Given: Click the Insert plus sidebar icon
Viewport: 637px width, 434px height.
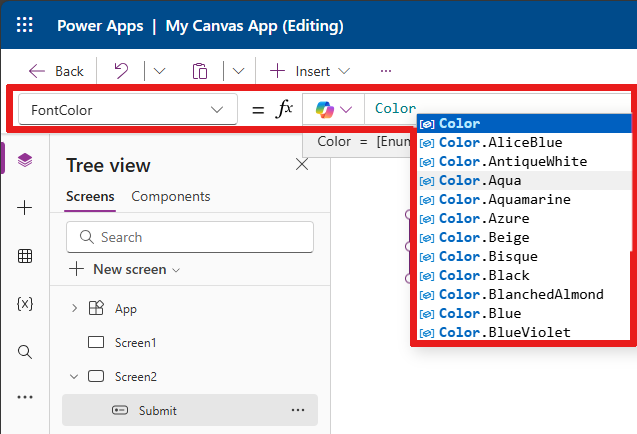Looking at the screenshot, I should (25, 208).
